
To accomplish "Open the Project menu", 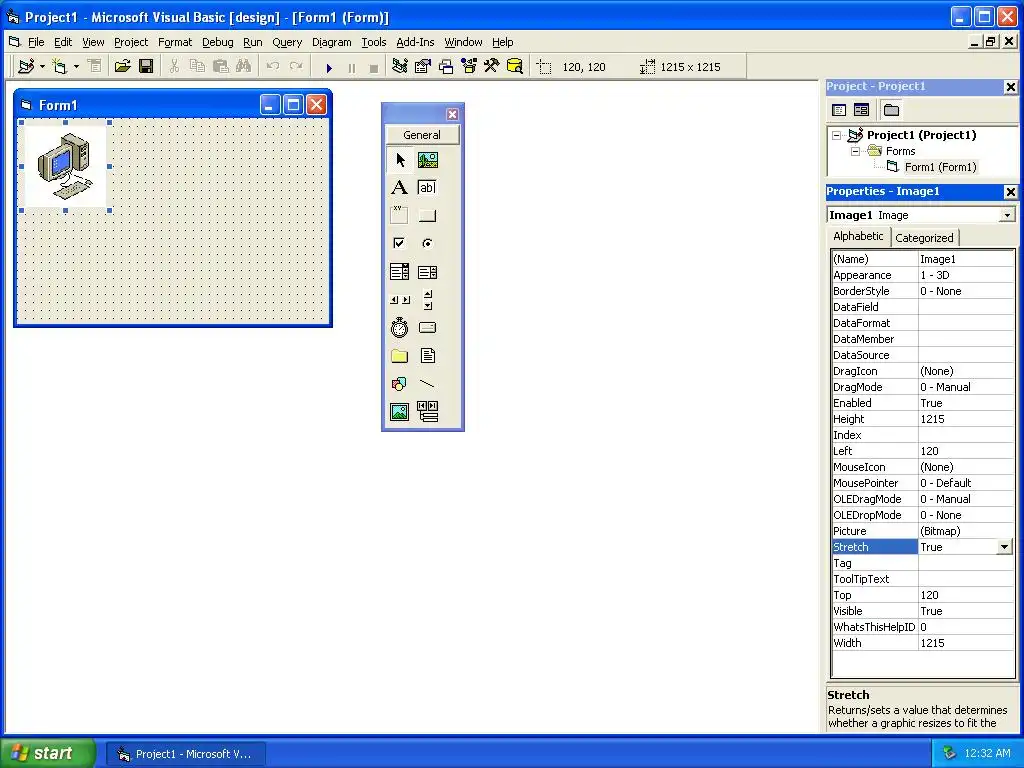I will coord(131,42).
